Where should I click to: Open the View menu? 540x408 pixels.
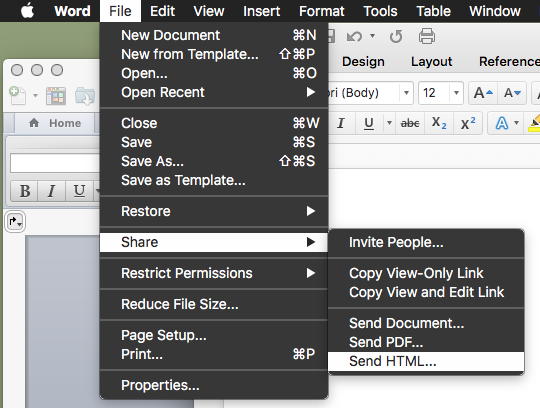(x=209, y=11)
